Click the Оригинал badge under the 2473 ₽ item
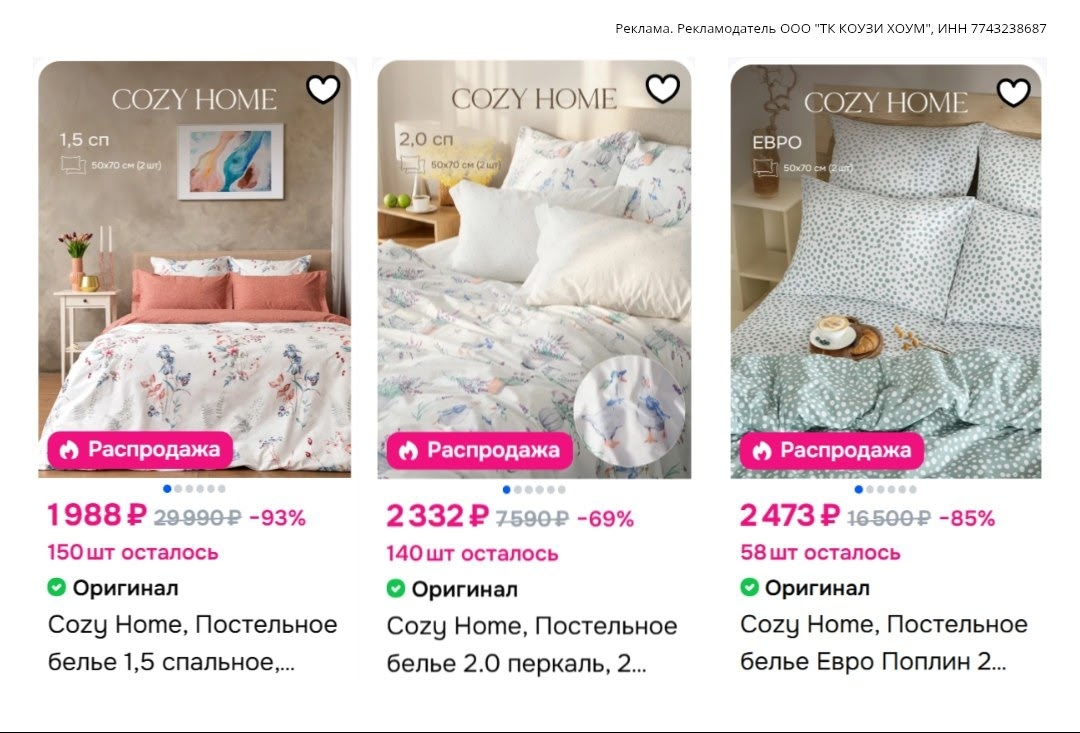1080x733 pixels. (x=805, y=588)
